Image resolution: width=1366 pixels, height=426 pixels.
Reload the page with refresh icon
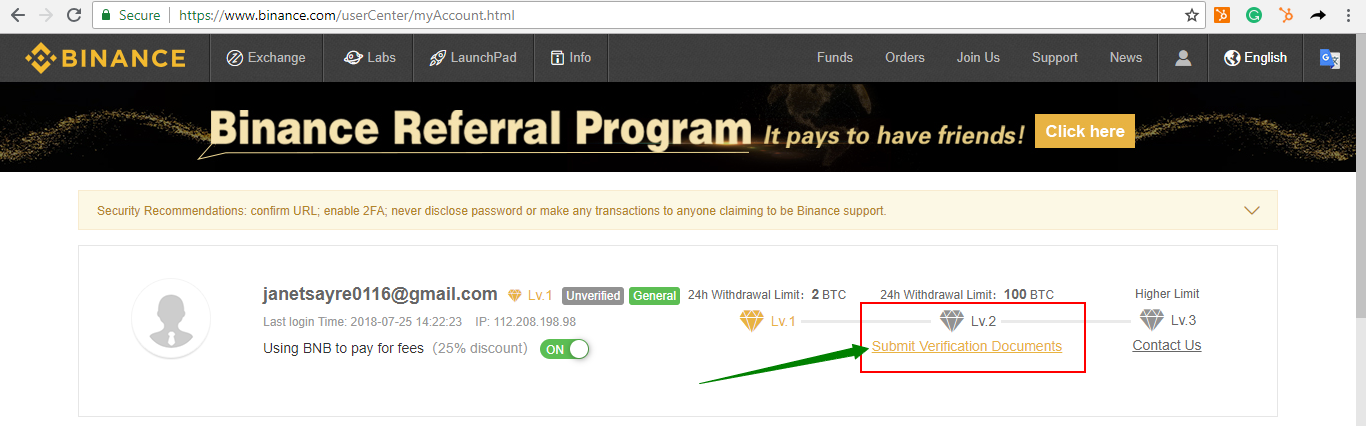[73, 16]
